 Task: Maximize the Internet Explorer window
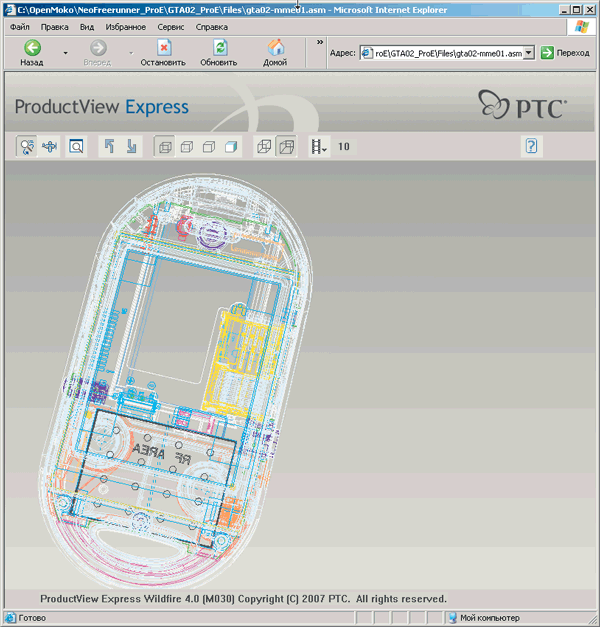[576, 10]
